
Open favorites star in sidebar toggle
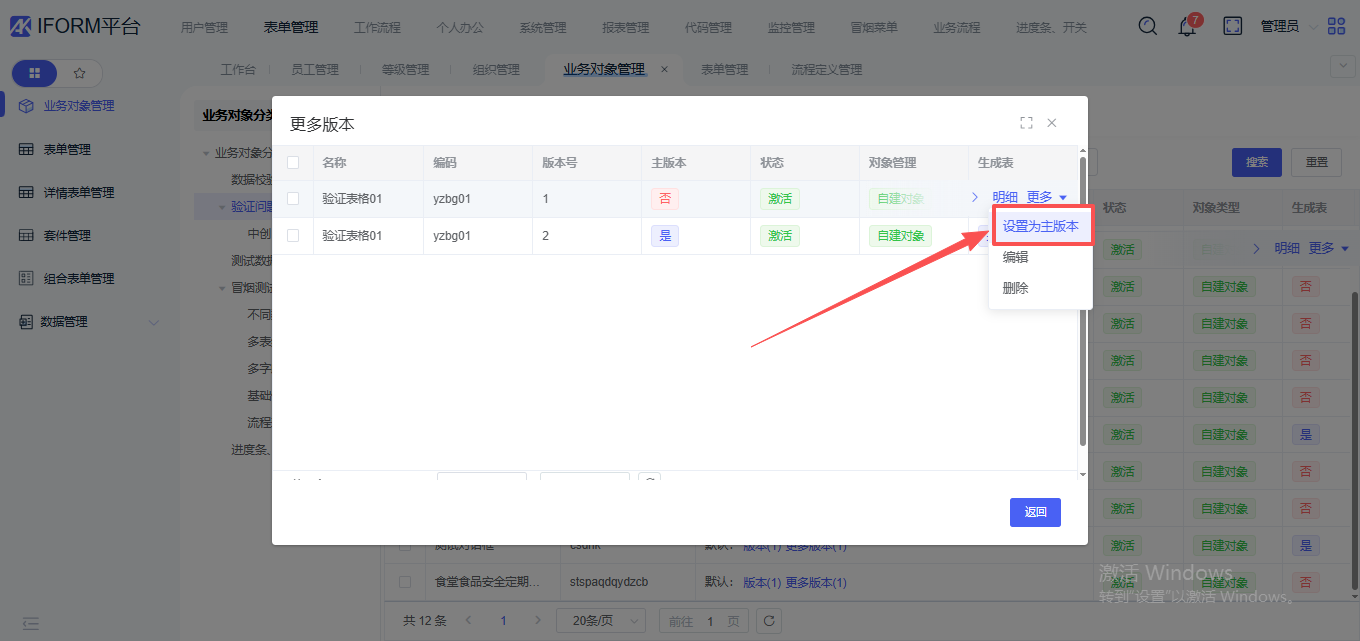[80, 73]
